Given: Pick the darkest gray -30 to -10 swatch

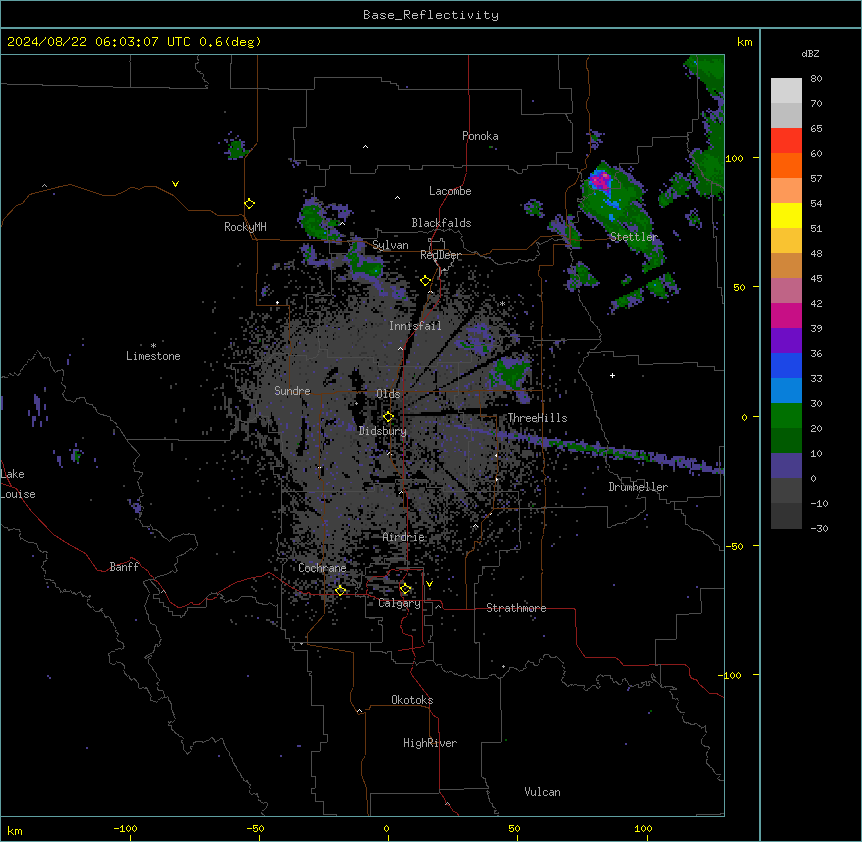Looking at the screenshot, I should coord(786,516).
